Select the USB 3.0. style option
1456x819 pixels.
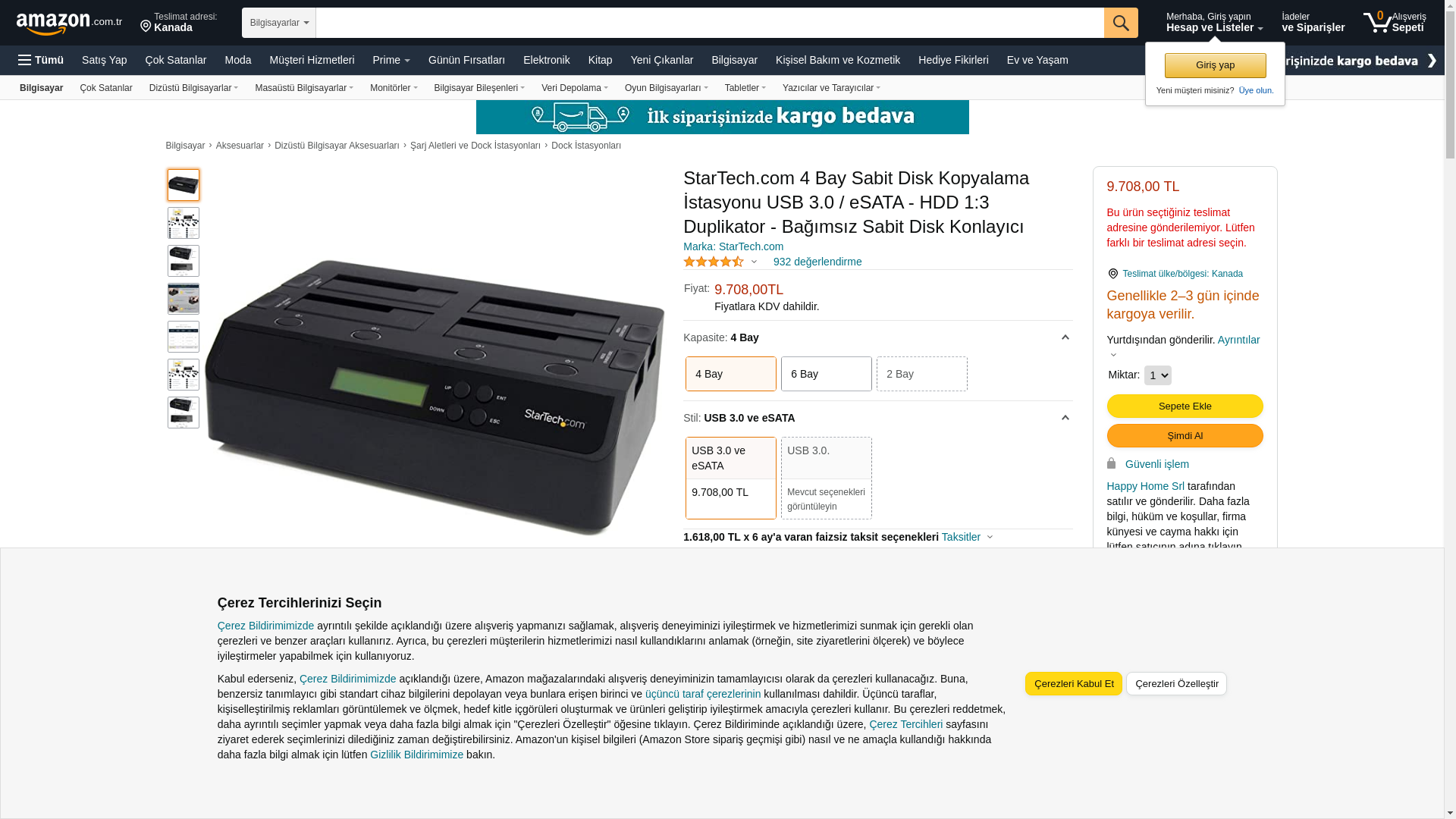(827, 478)
